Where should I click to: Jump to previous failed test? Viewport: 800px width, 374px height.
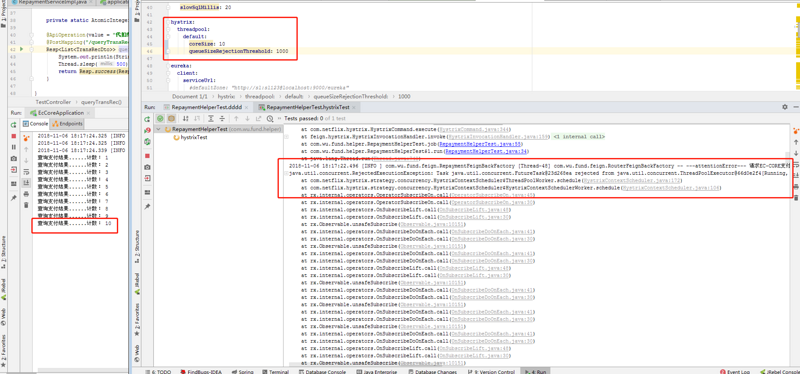236,118
